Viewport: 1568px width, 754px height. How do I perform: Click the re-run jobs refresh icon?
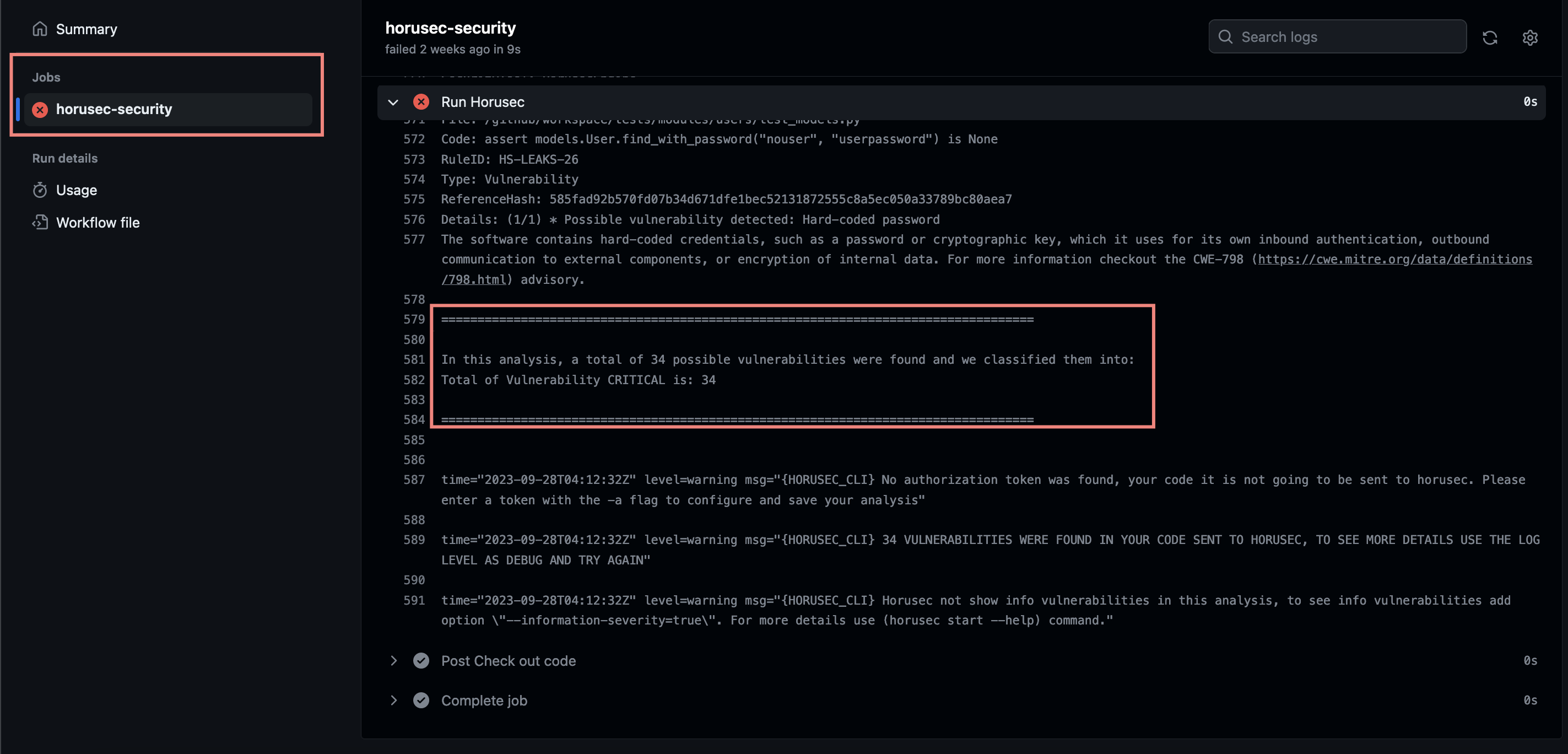coord(1490,37)
